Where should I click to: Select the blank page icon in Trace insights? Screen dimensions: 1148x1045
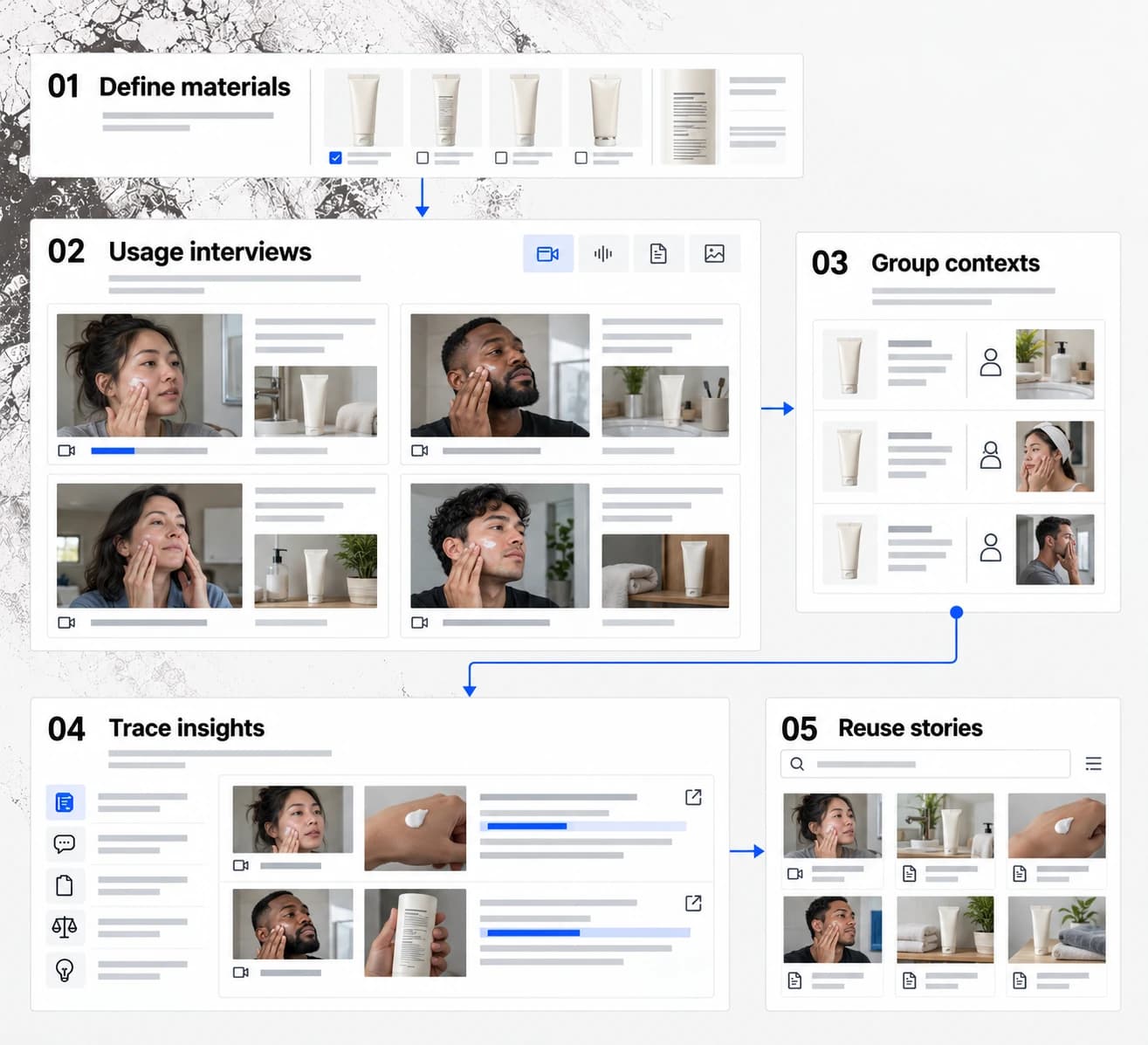[x=65, y=886]
